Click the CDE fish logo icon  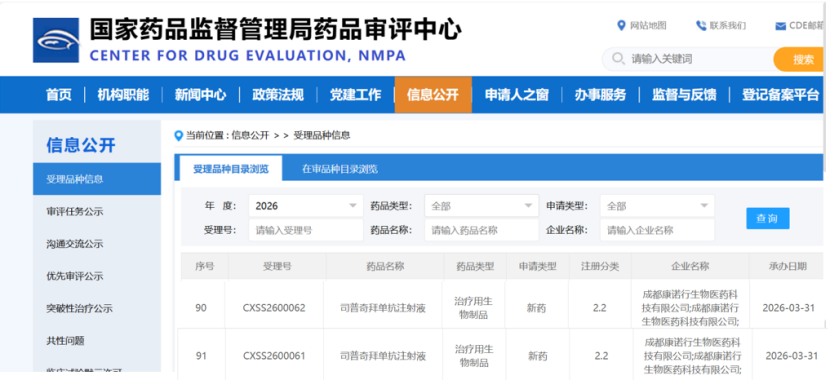click(56, 40)
